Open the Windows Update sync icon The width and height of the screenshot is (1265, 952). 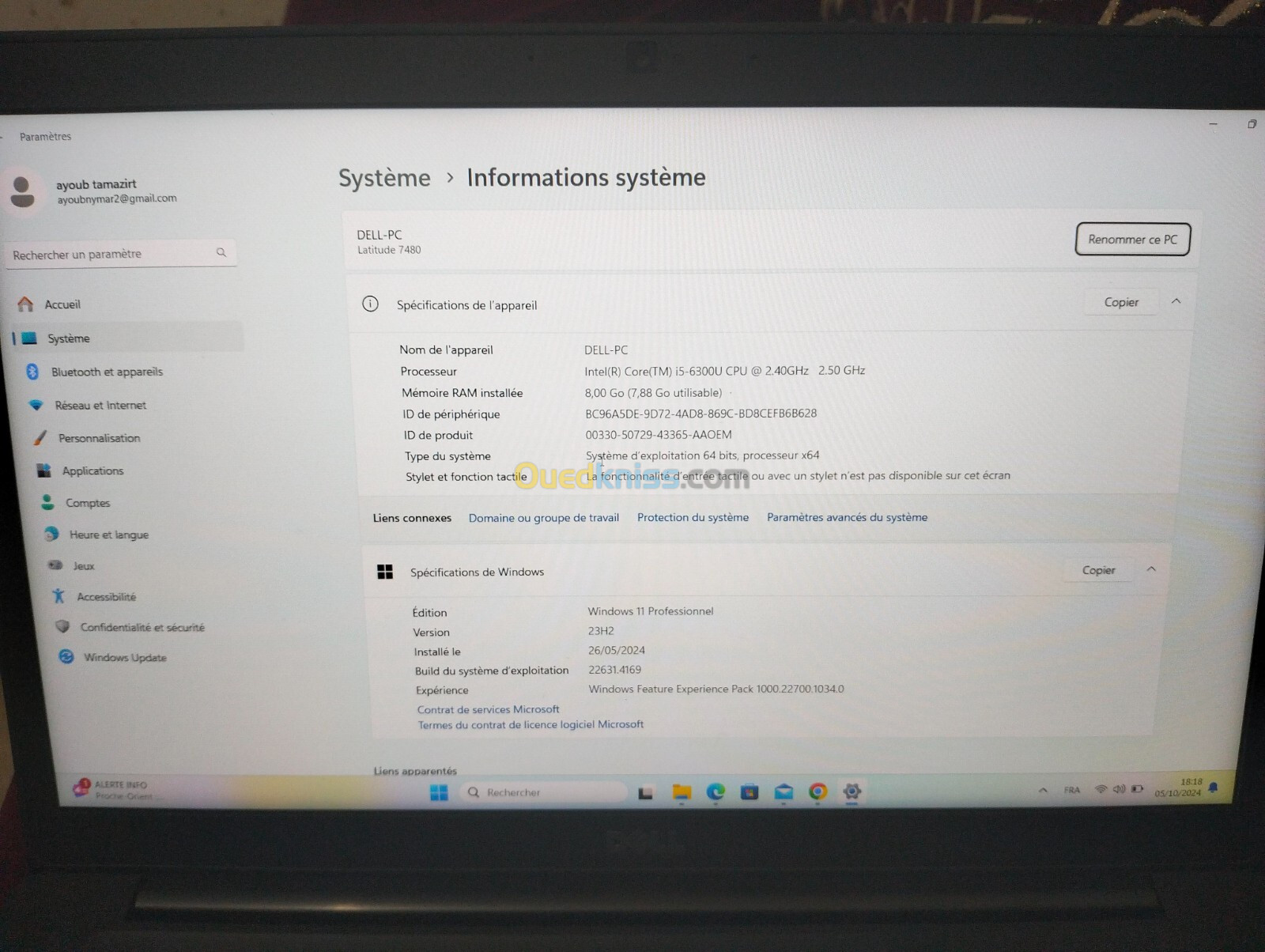(66, 657)
